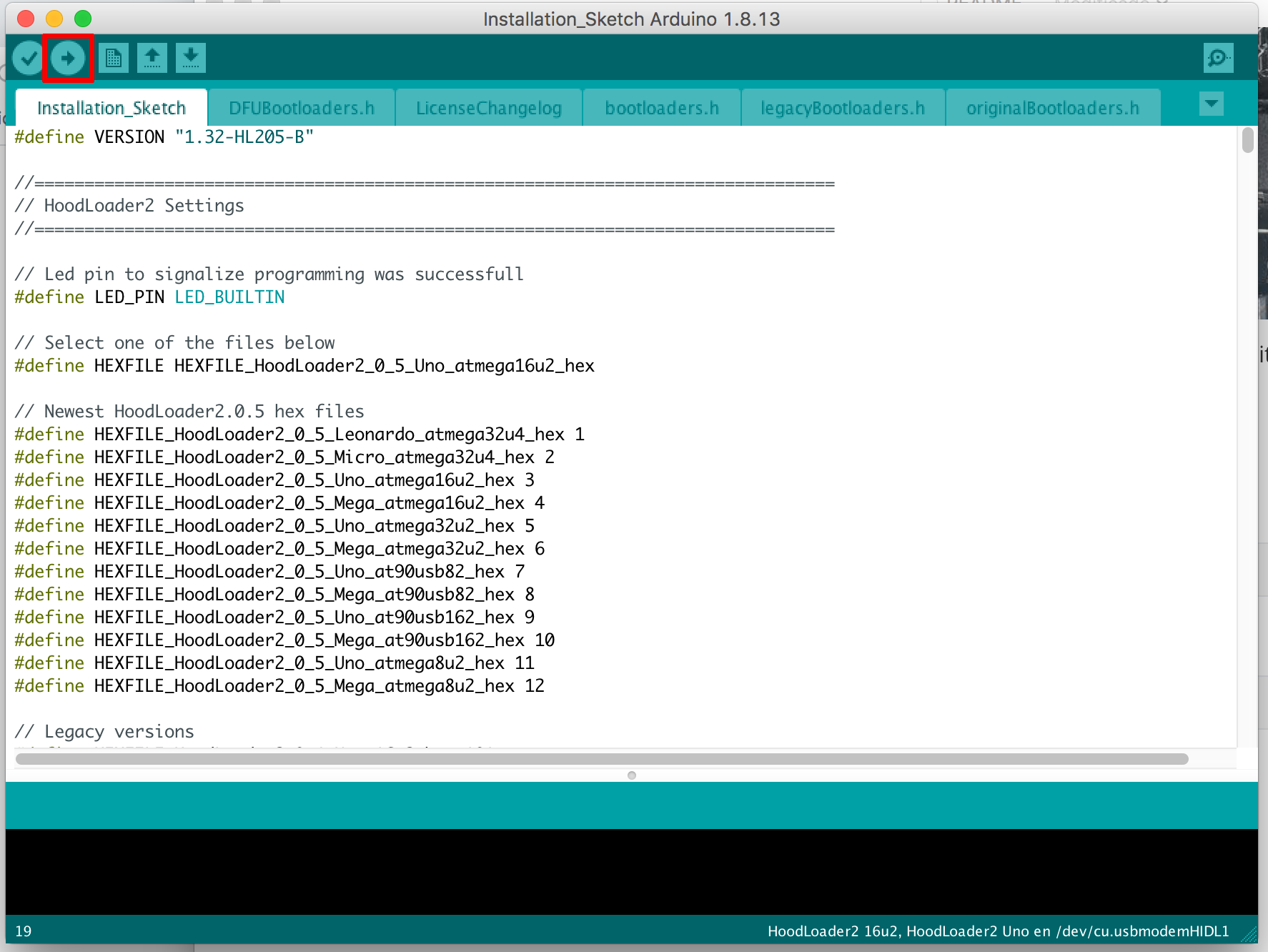This screenshot has height=952, width=1268.
Task: Expand the tab options dropdown arrow
Action: [1212, 104]
